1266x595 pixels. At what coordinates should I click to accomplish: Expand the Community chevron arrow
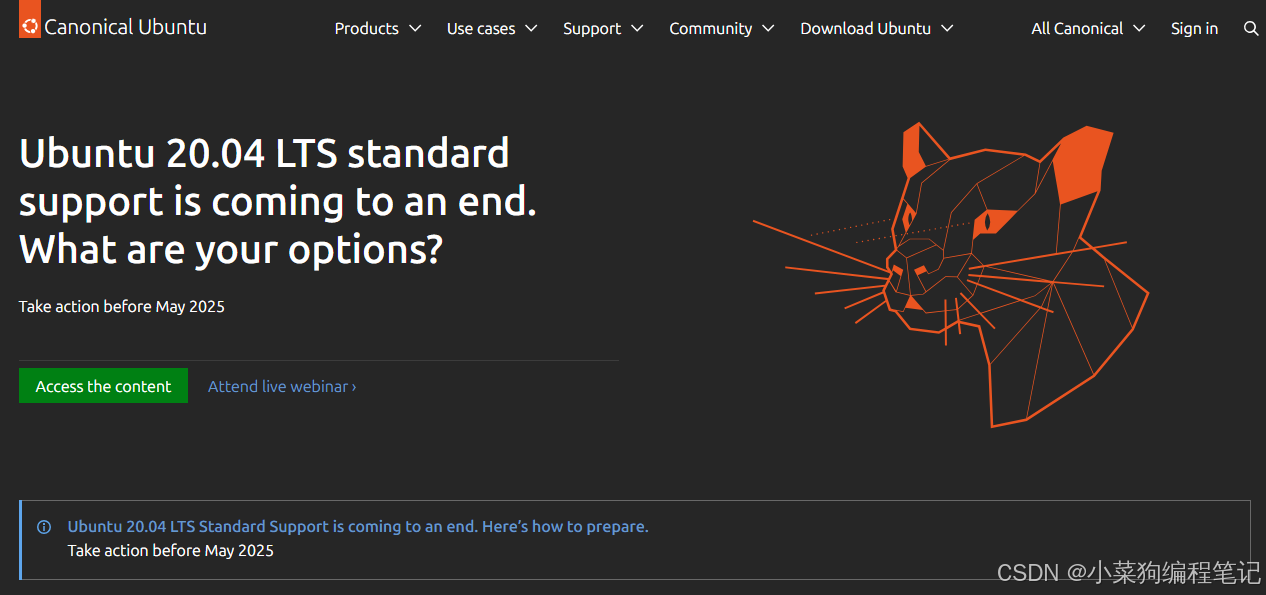[768, 28]
